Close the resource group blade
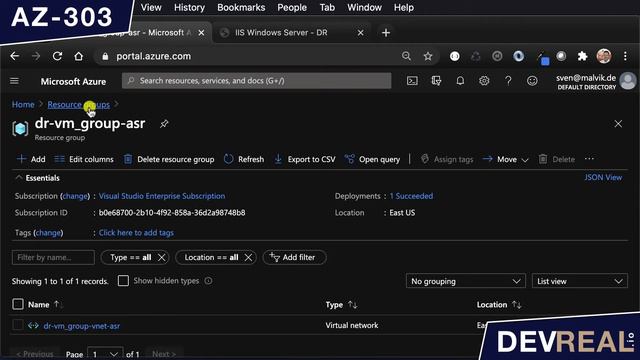The width and height of the screenshot is (640, 360). tap(618, 124)
